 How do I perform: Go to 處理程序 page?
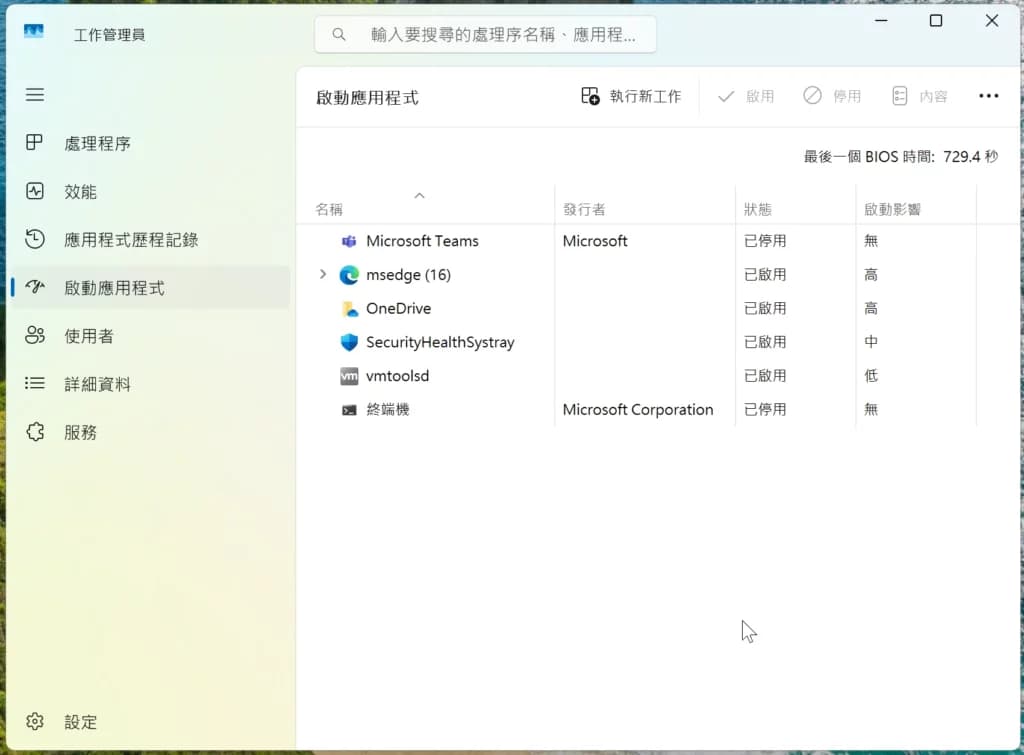pyautogui.click(x=150, y=143)
